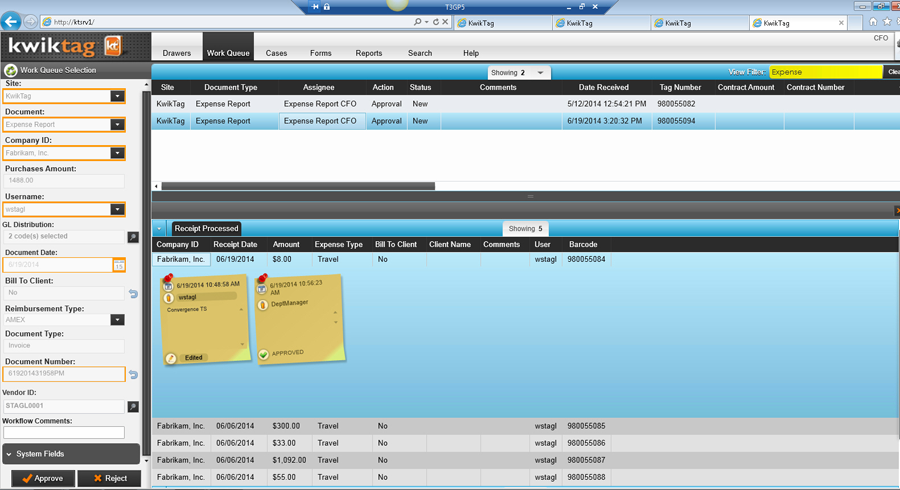Select the row with tag 980055094
The image size is (900, 490).
(525, 121)
